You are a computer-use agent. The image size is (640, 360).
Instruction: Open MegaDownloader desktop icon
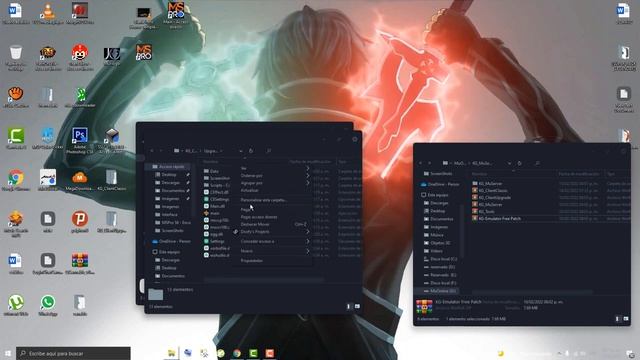[x=80, y=180]
